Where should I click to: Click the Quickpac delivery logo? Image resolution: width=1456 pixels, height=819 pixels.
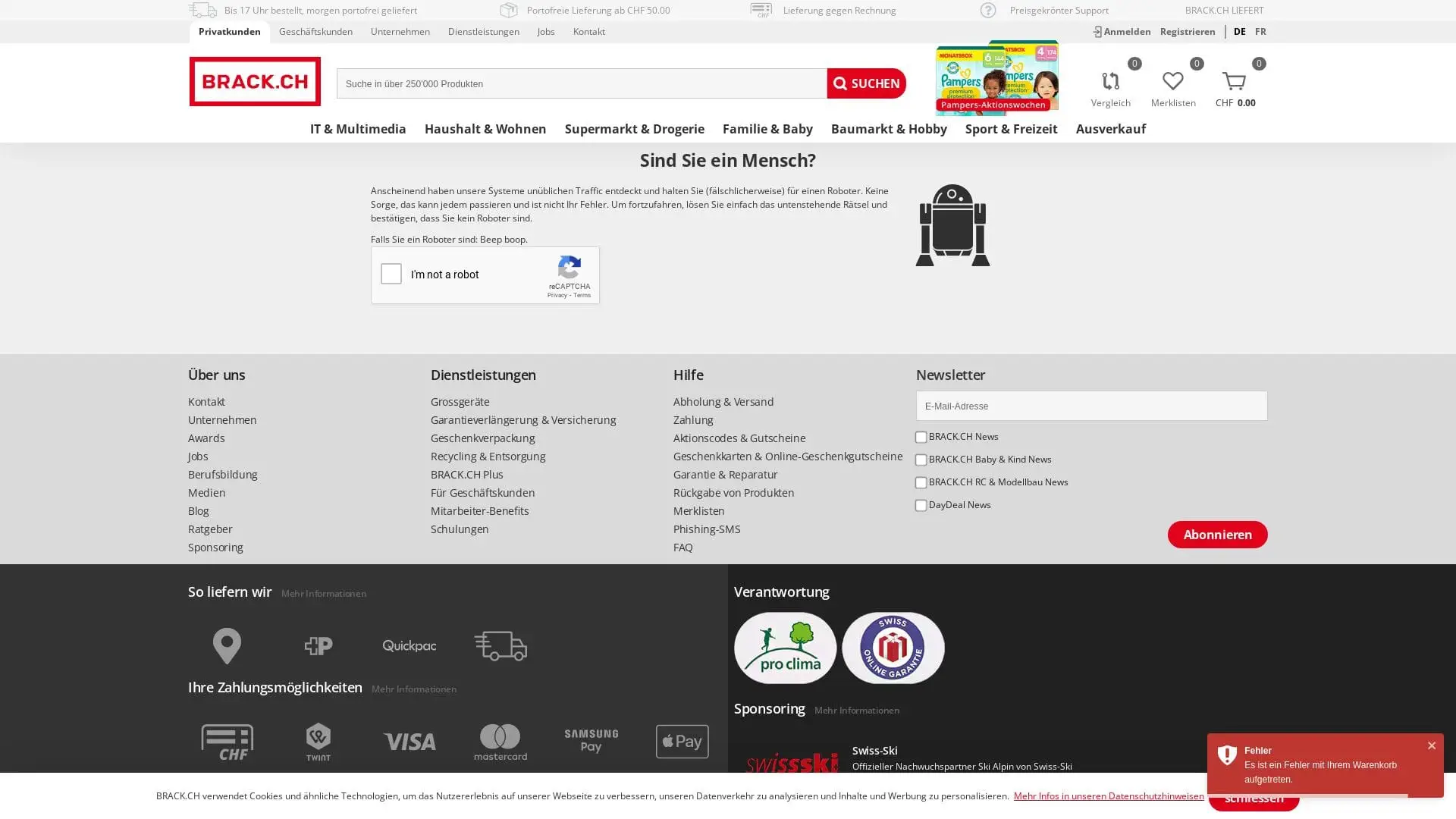[409, 646]
